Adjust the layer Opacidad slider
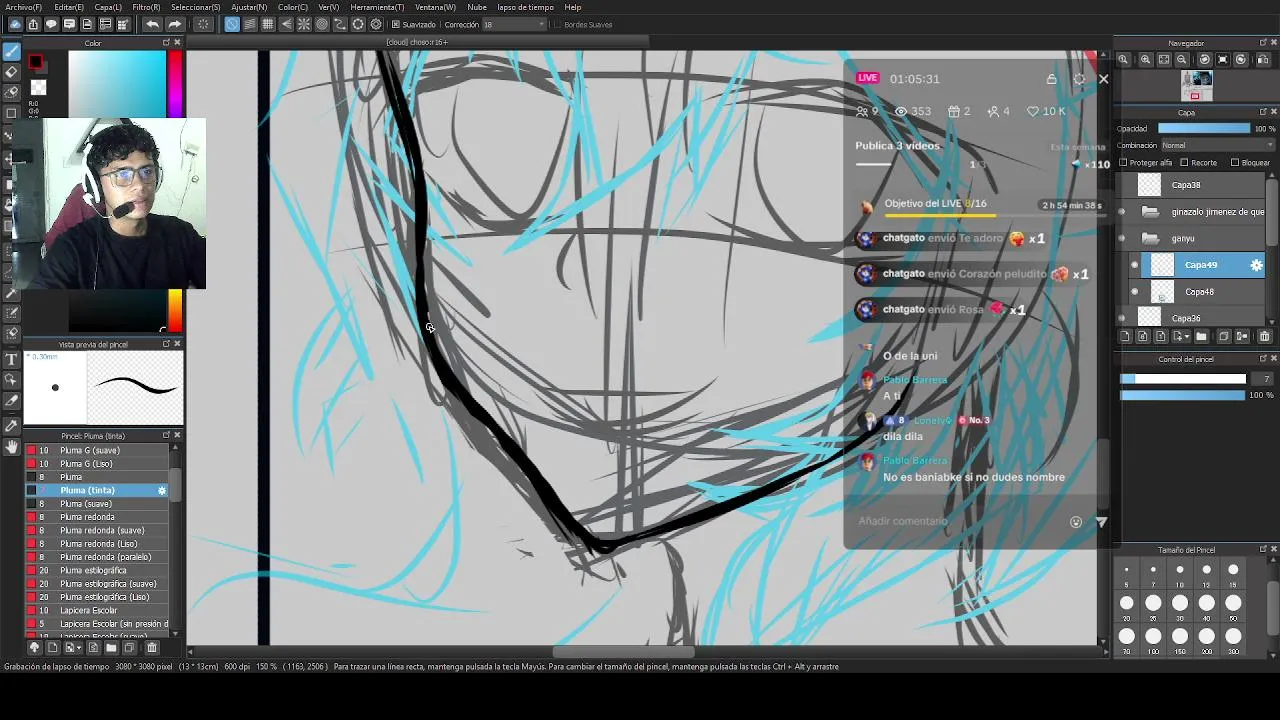Screen dimensions: 1280x720 1204,129
